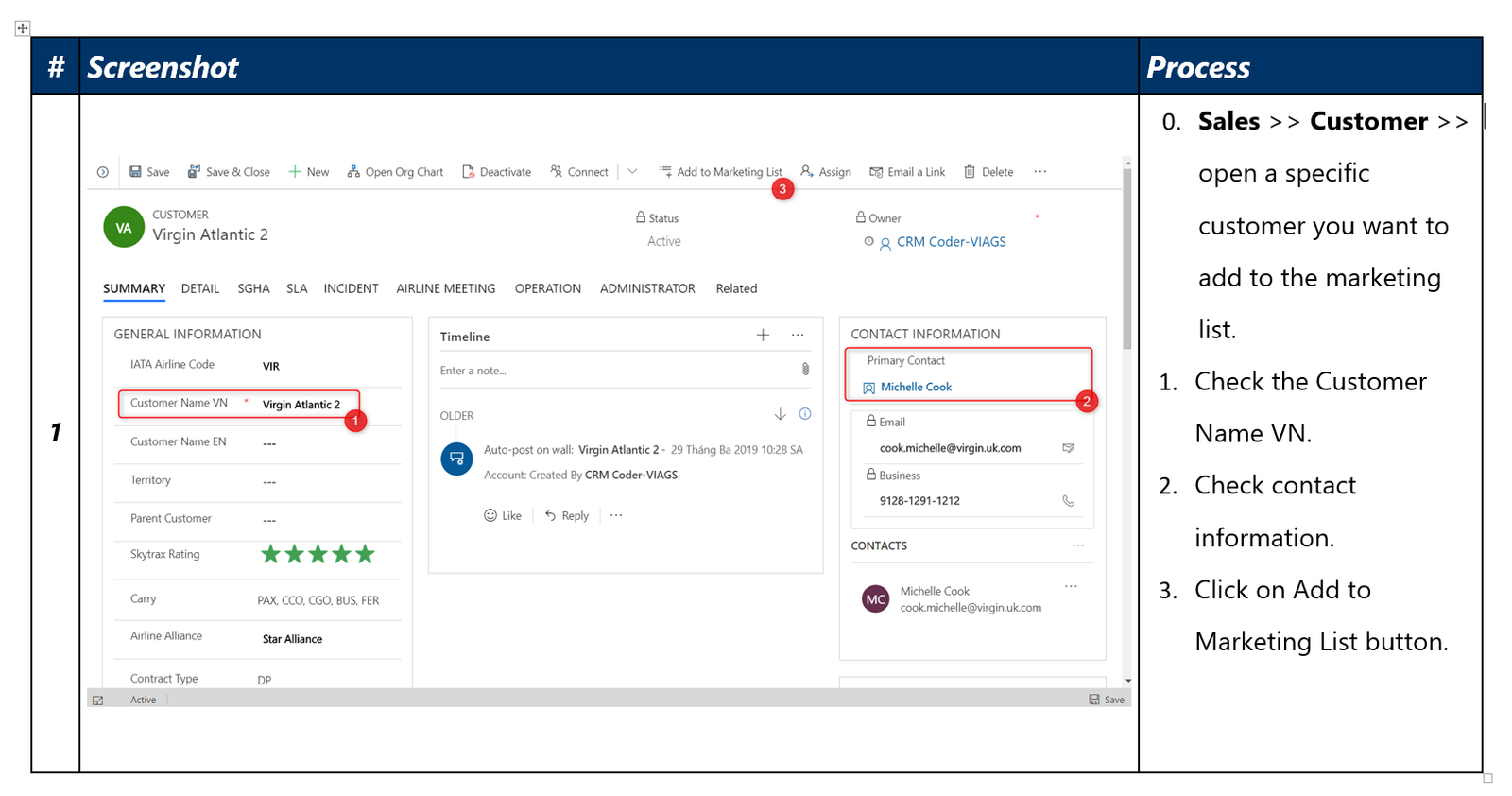Click the Delete trash icon
The image size is (1512, 796).
click(970, 172)
